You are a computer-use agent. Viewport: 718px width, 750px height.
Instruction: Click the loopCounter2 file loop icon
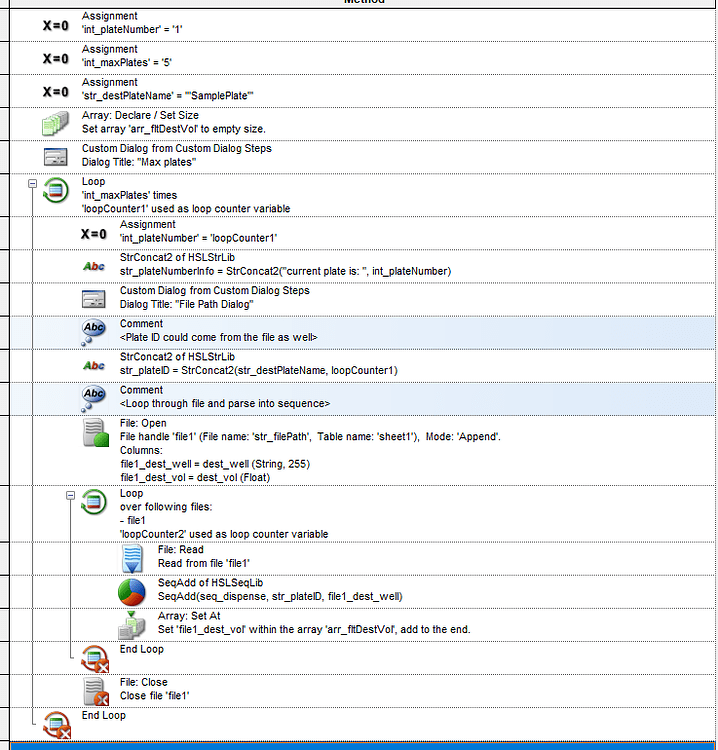94,502
